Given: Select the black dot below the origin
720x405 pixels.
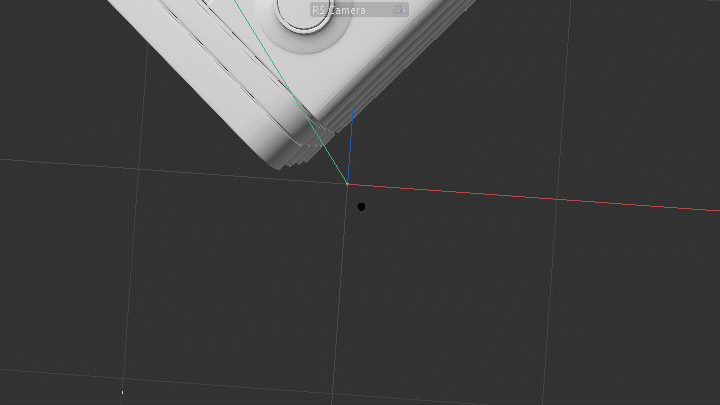Looking at the screenshot, I should (361, 207).
